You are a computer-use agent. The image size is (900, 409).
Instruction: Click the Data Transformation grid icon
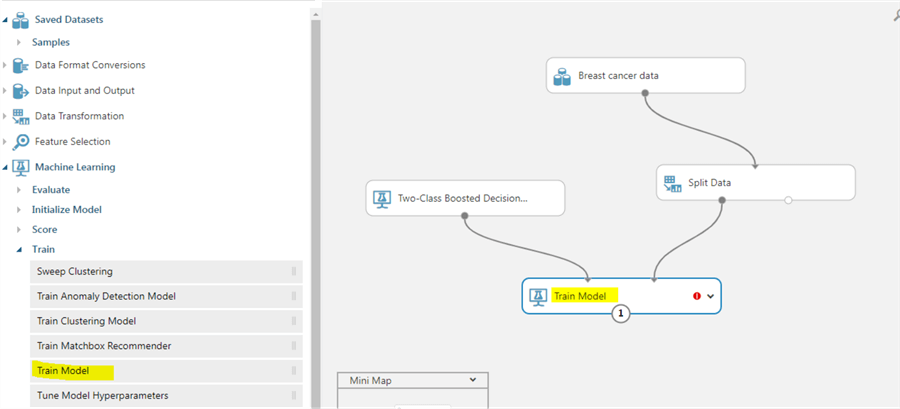(x=21, y=116)
